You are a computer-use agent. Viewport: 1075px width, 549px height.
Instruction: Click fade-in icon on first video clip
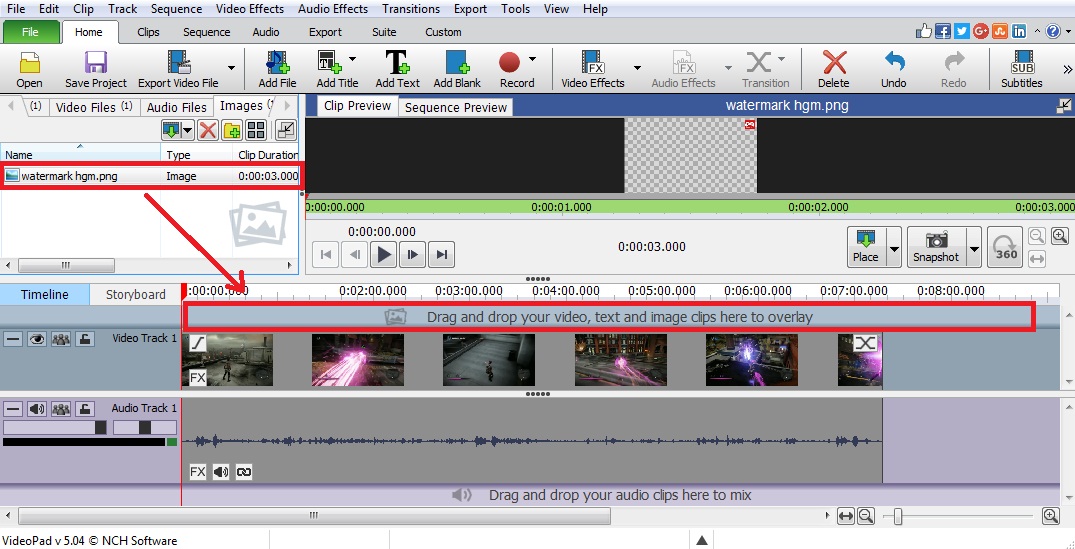[197, 343]
